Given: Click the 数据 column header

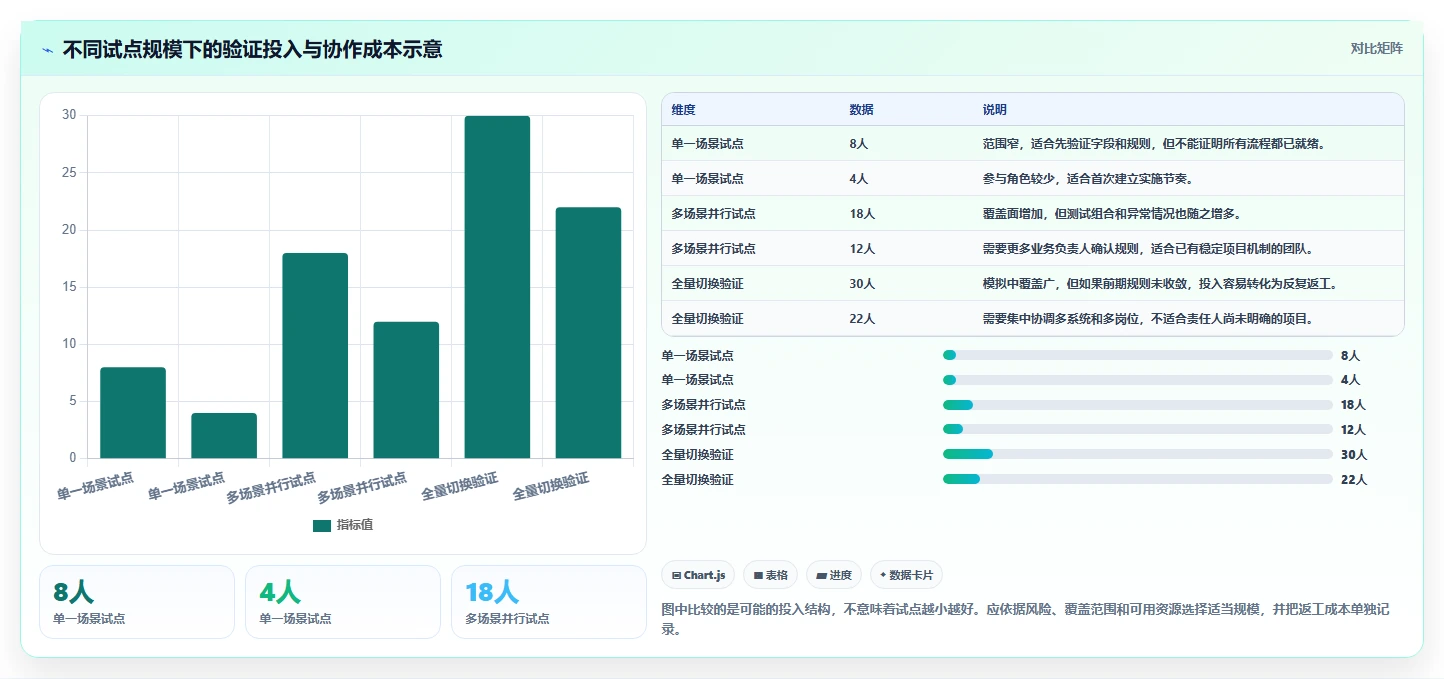Looking at the screenshot, I should click(x=861, y=109).
